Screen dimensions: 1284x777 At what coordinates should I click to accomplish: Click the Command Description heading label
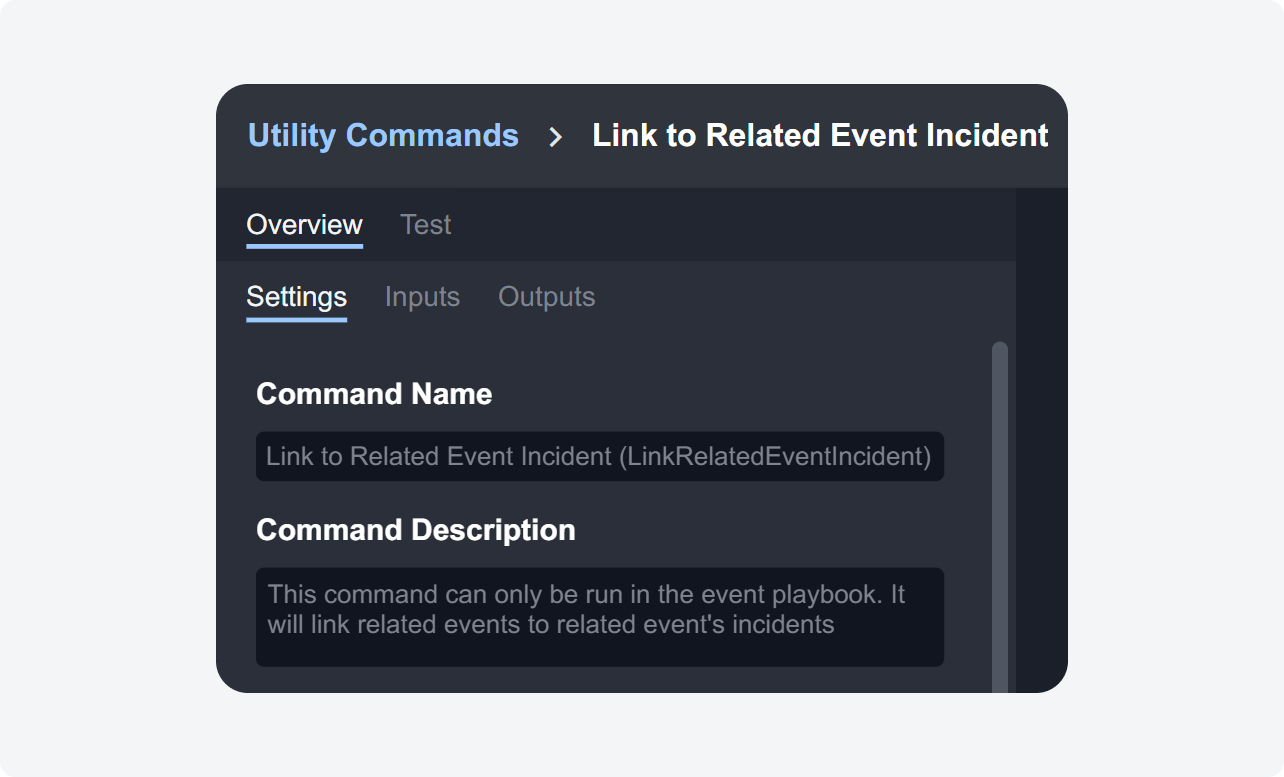point(415,530)
